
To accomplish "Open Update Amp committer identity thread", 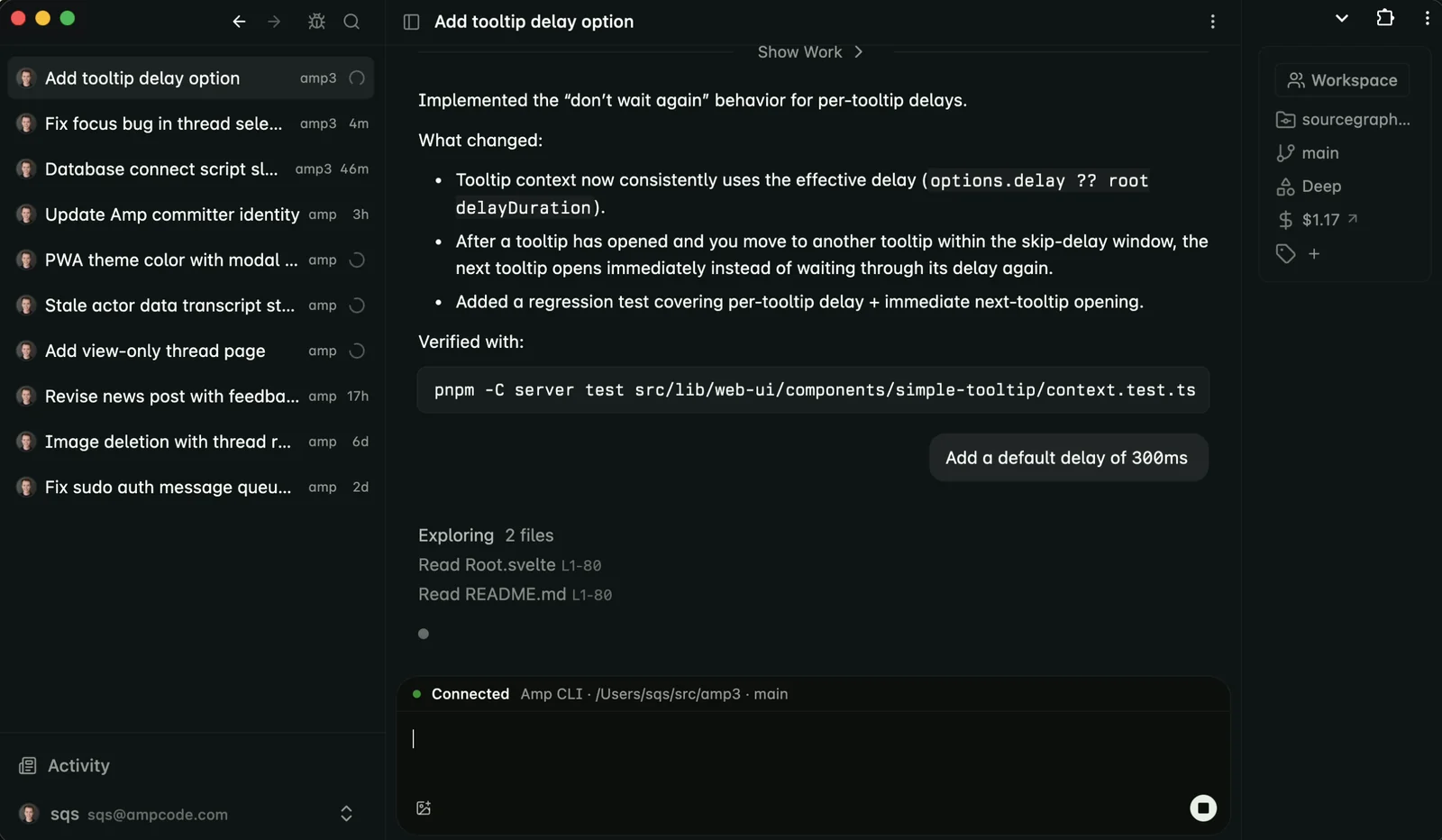I will [191, 215].
